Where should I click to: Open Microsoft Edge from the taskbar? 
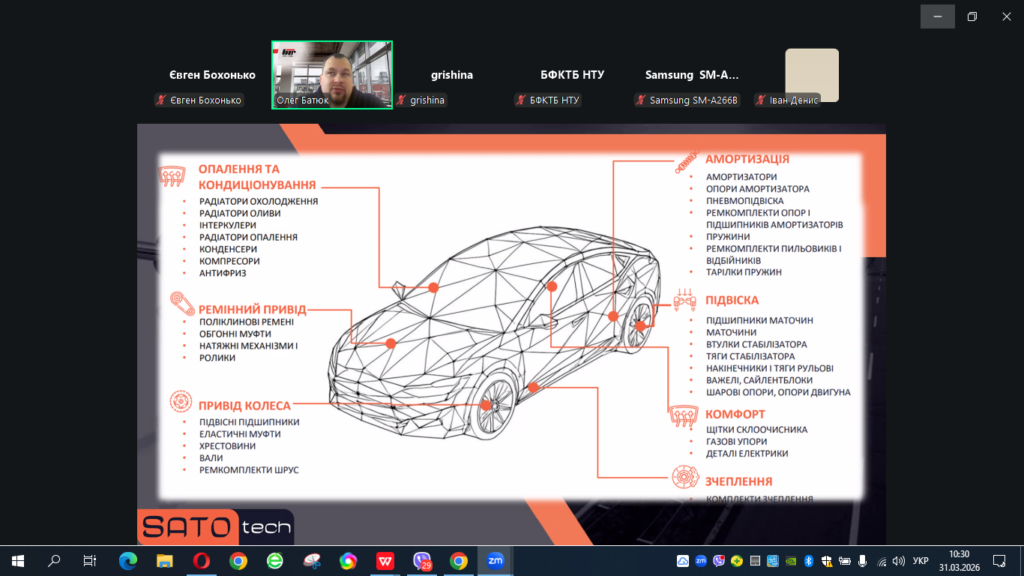tap(128, 561)
